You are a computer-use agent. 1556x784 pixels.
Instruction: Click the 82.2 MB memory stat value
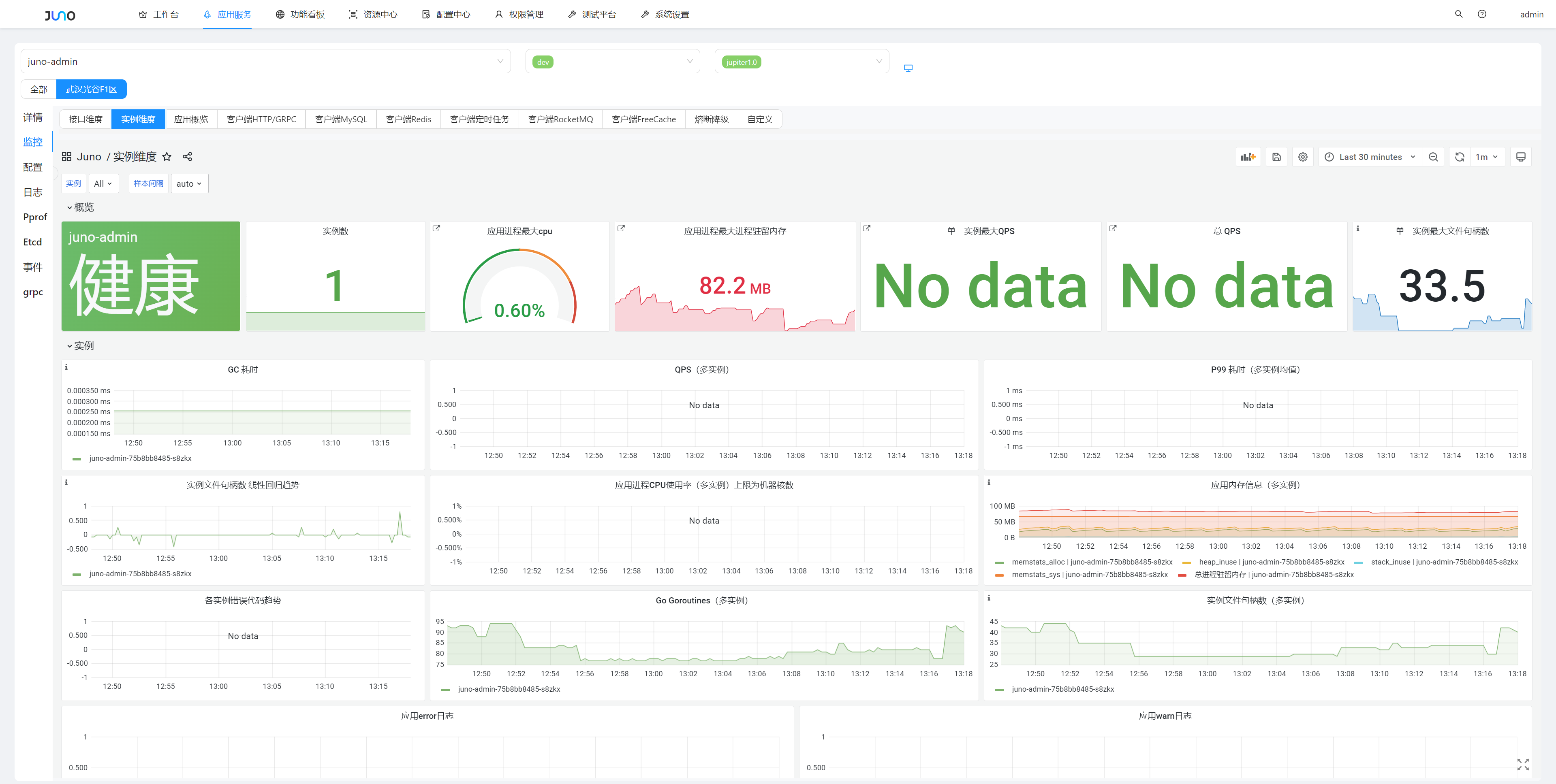pos(735,285)
